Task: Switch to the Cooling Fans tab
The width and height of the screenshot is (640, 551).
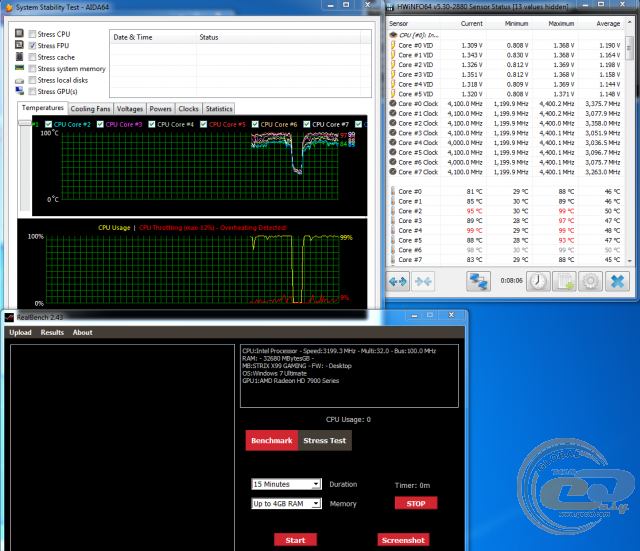Action: pyautogui.click(x=90, y=109)
